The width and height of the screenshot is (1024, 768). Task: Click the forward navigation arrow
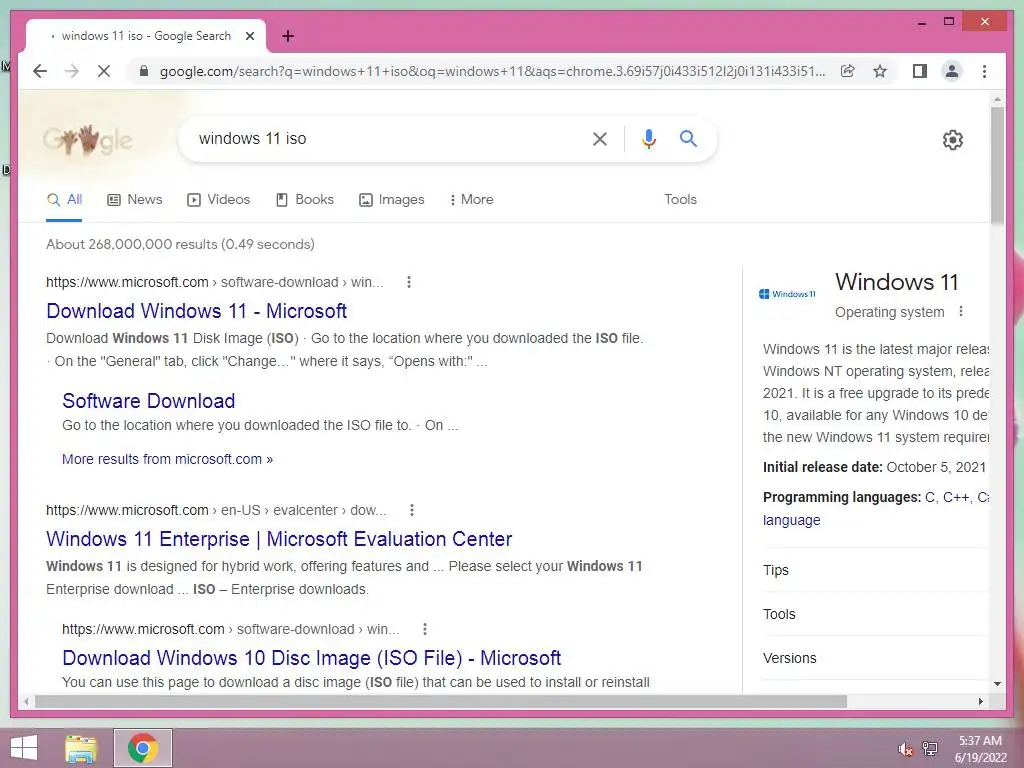(72, 71)
